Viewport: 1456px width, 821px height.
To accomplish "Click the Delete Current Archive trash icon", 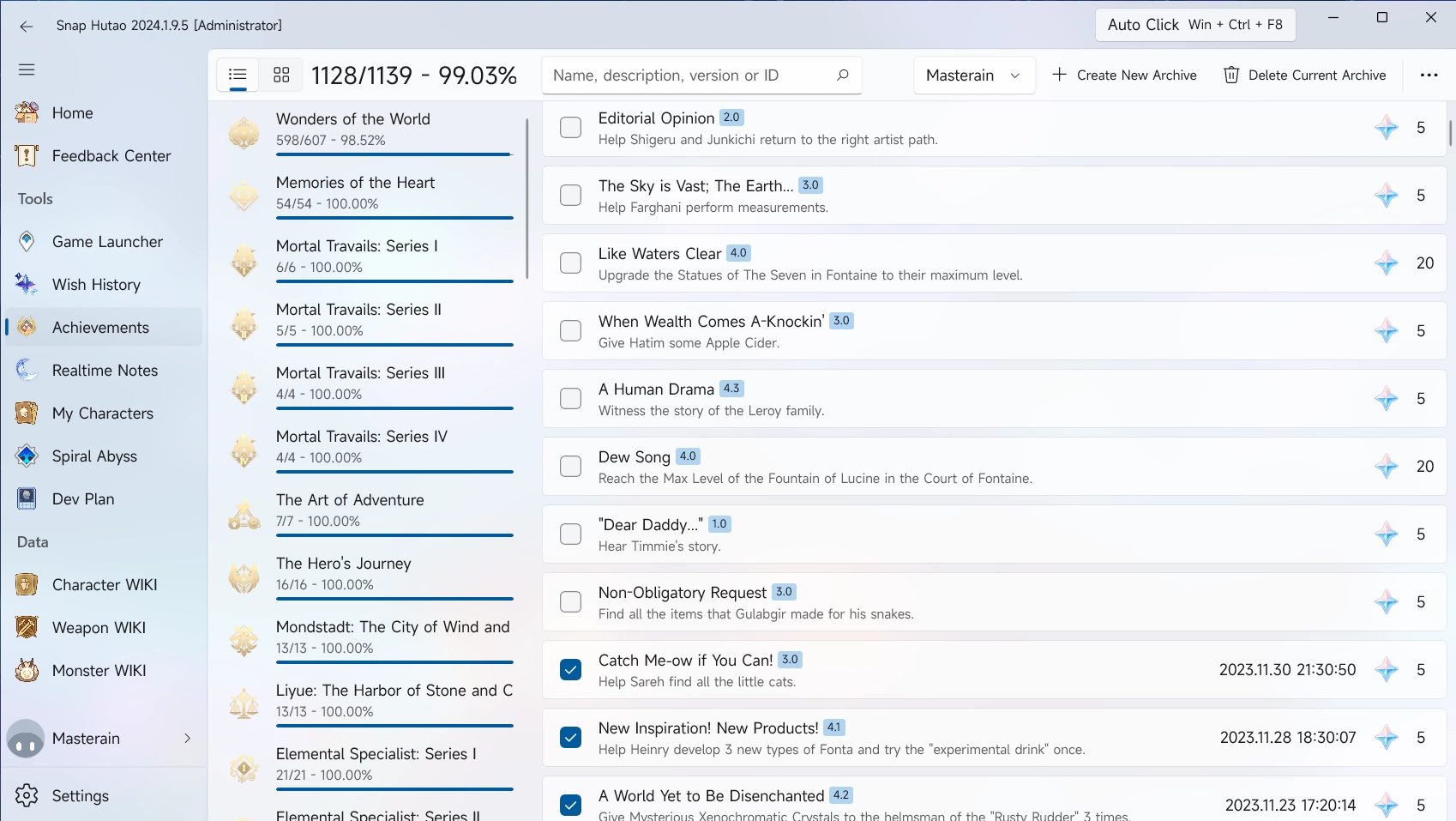I will click(x=1231, y=75).
